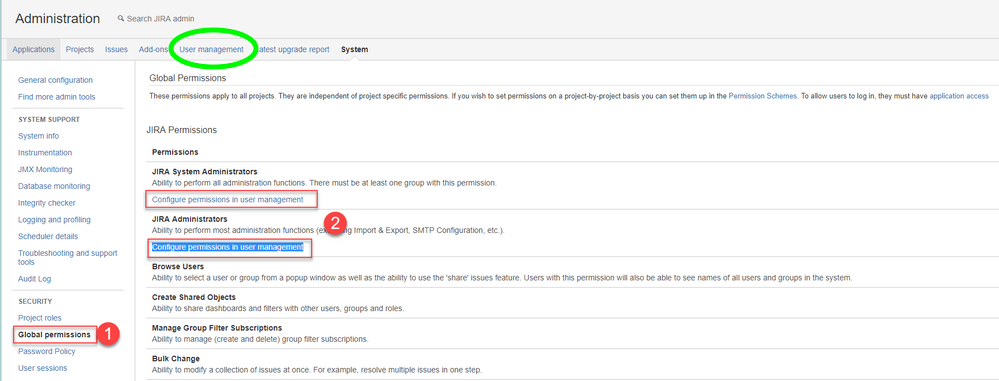
Task: Click Manage Group Filter Subscriptions permission name
Action: (217, 327)
